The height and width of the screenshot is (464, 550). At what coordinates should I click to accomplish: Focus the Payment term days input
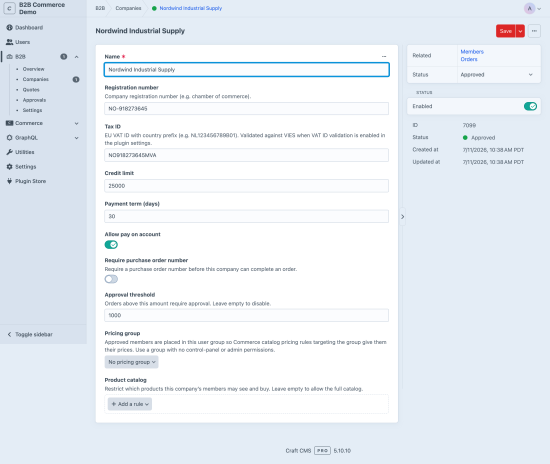pos(247,216)
